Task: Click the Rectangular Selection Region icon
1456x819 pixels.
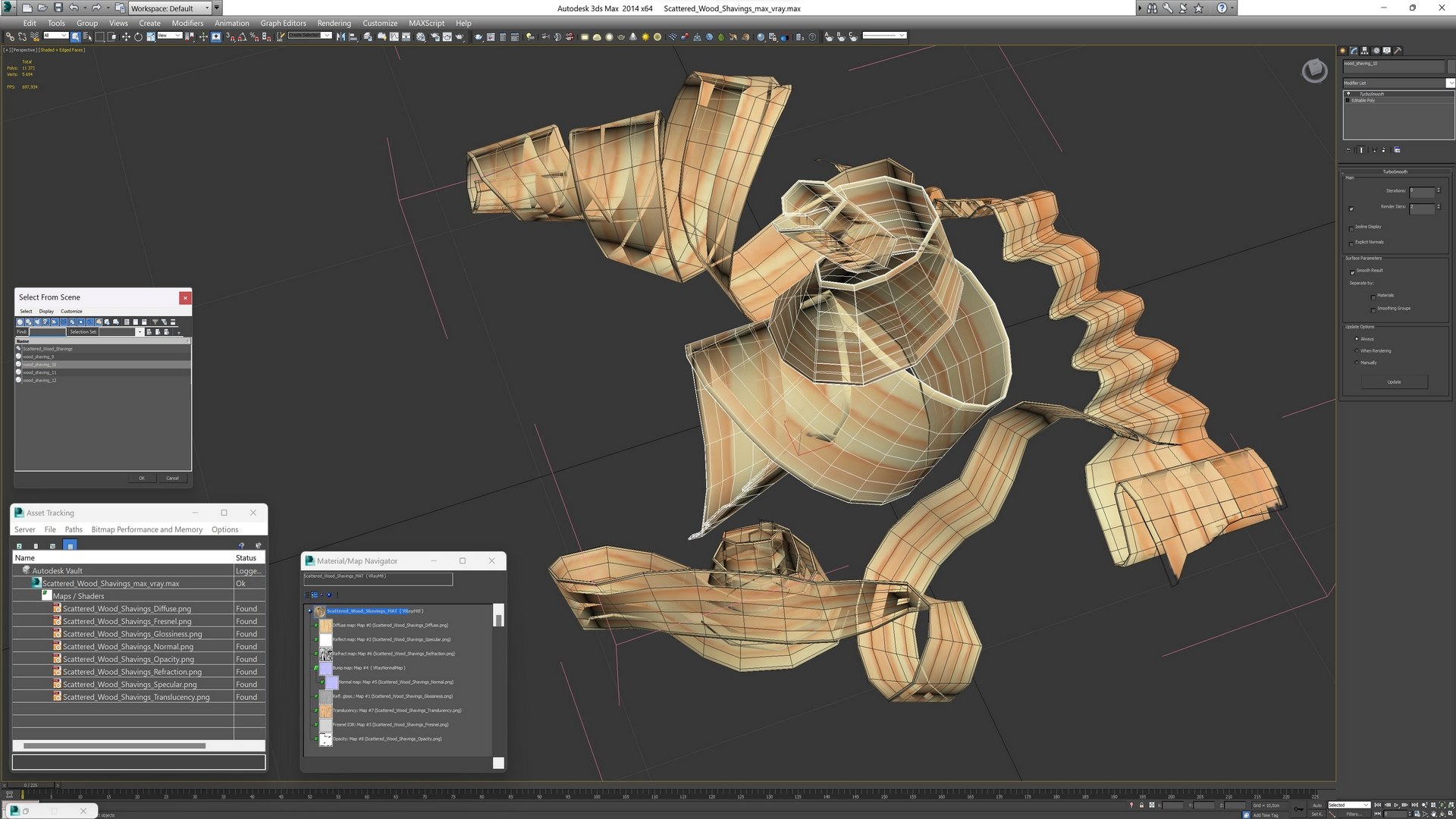Action: coord(99,36)
